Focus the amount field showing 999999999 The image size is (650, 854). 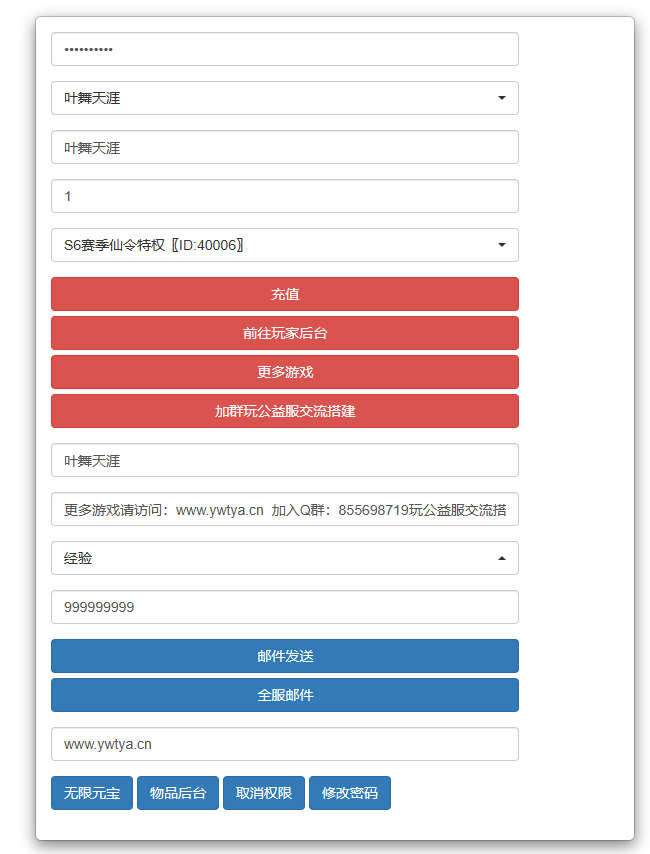(284, 607)
